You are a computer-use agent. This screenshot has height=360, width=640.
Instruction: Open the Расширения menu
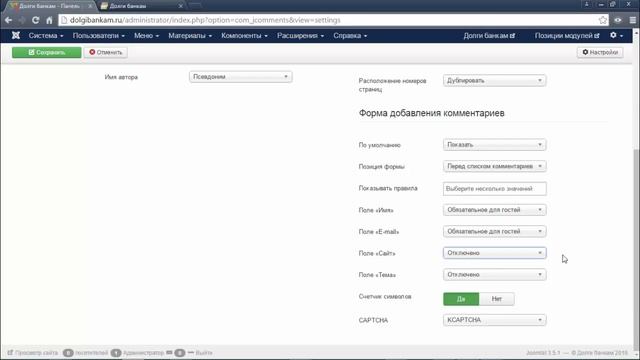pyautogui.click(x=300, y=36)
